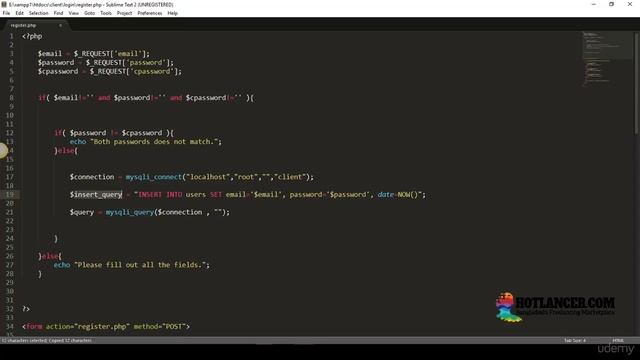Click line number 19 in gutter

[10, 195]
